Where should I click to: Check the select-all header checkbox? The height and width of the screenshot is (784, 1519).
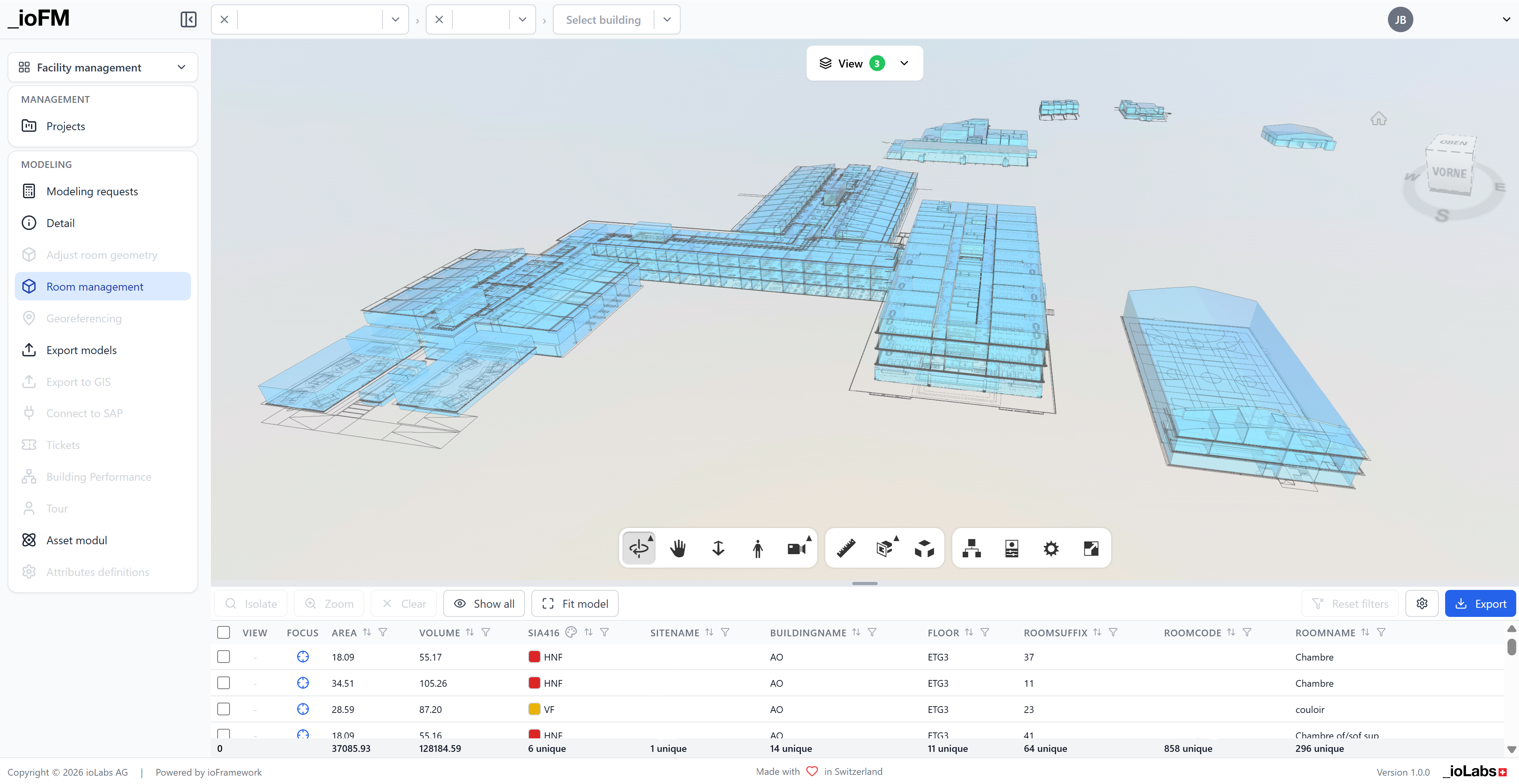224,632
